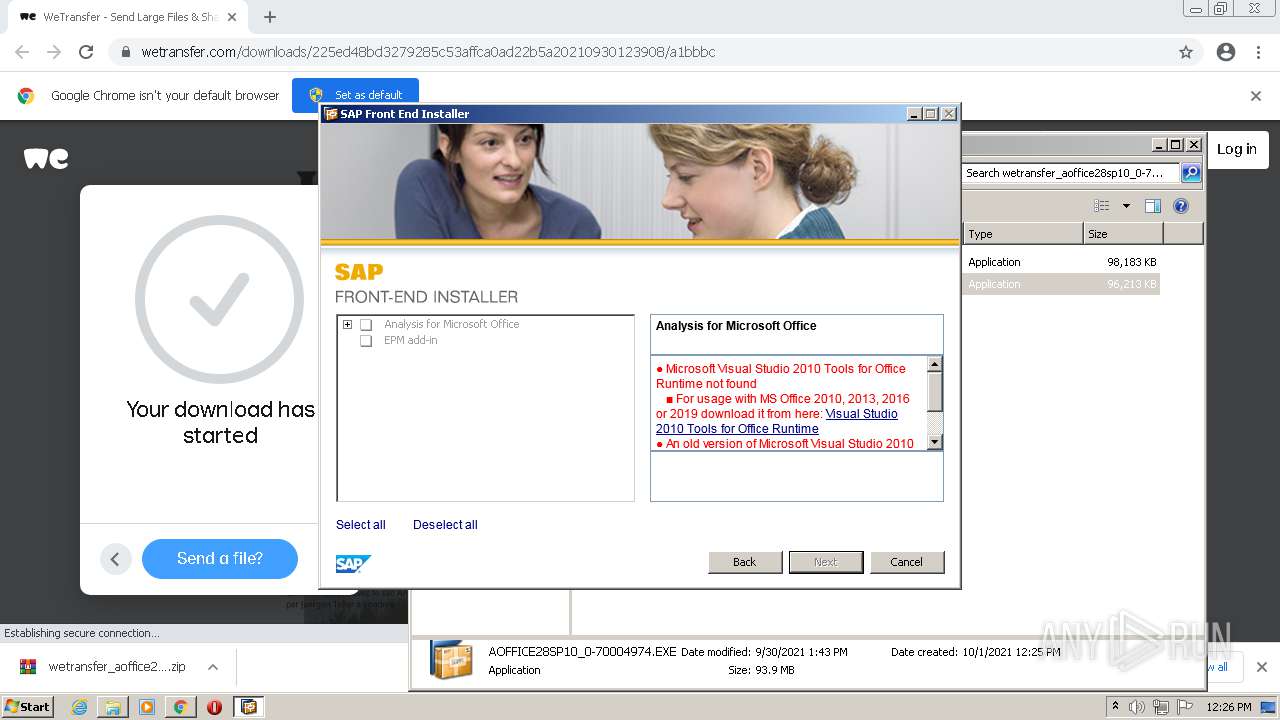Open the download item chevron menu
This screenshot has height=720, width=1280.
coord(213,667)
